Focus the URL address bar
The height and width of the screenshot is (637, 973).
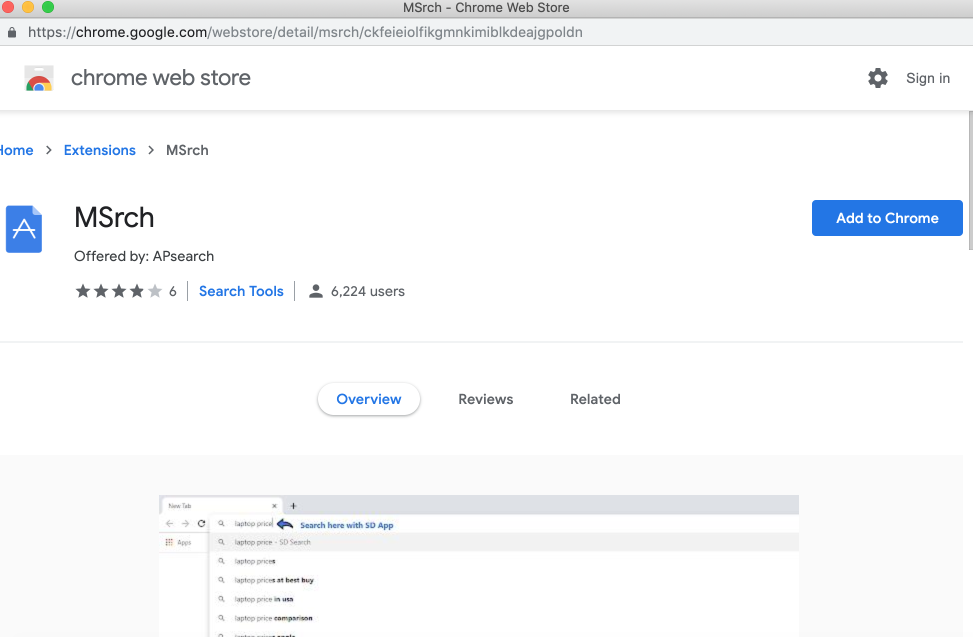click(x=400, y=32)
